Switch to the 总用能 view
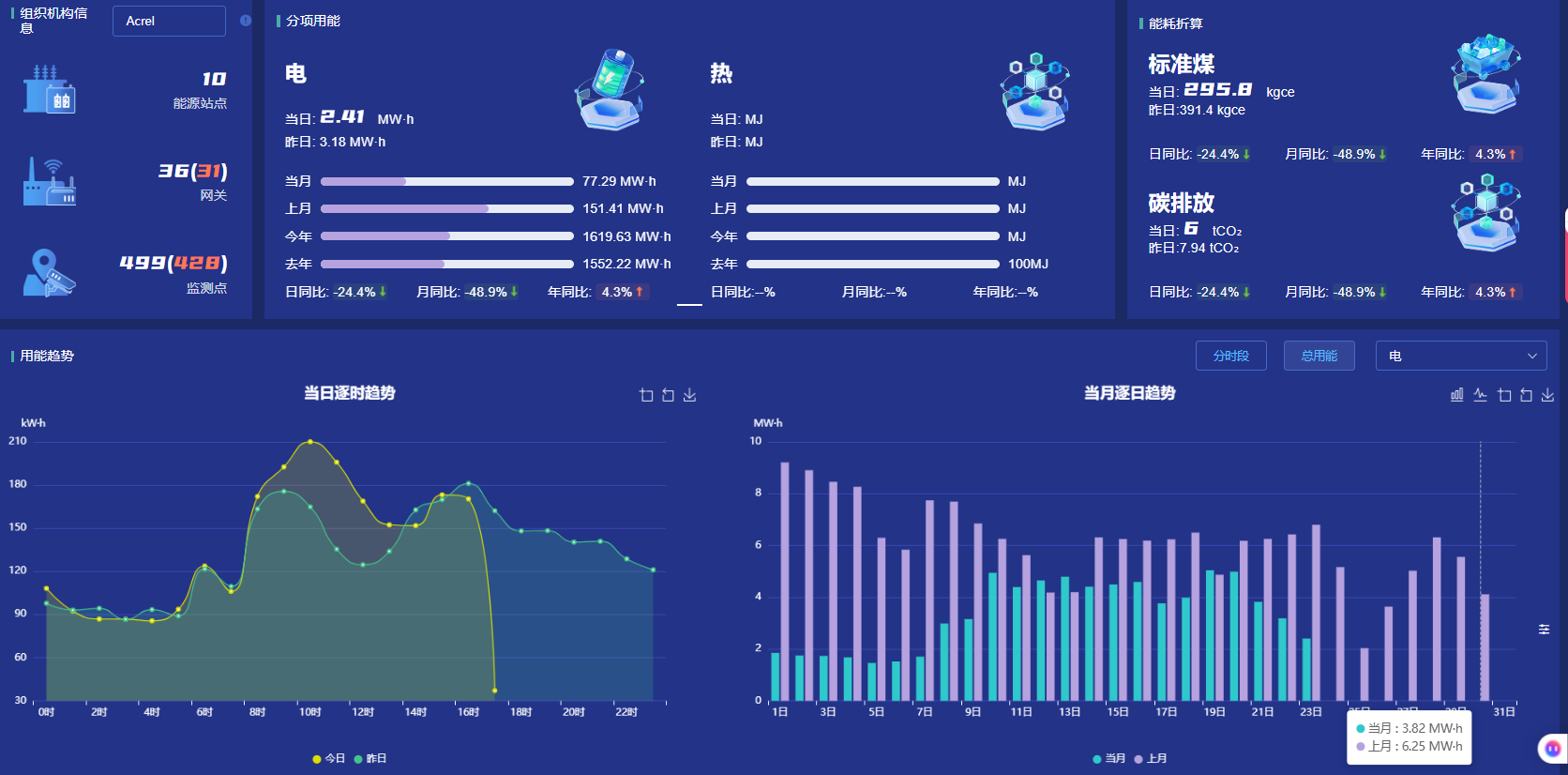 [1319, 356]
